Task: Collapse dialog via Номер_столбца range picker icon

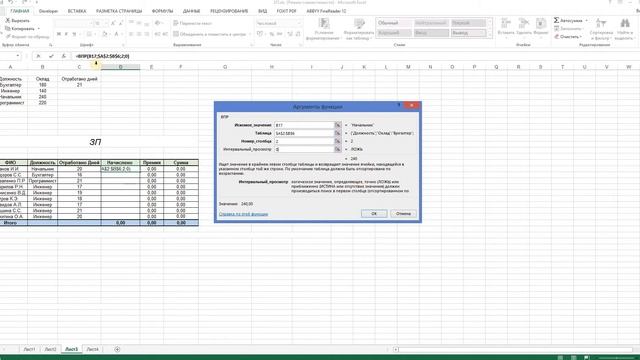Action: point(338,141)
